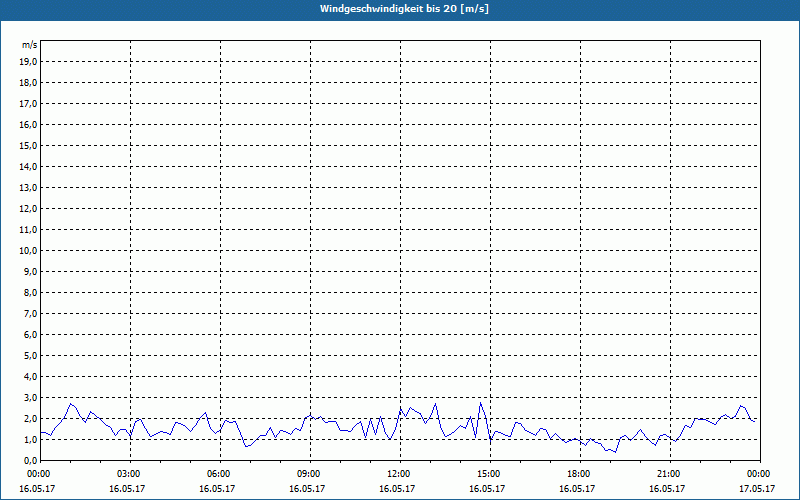Pick the "1,0" y-axis label

click(31, 439)
